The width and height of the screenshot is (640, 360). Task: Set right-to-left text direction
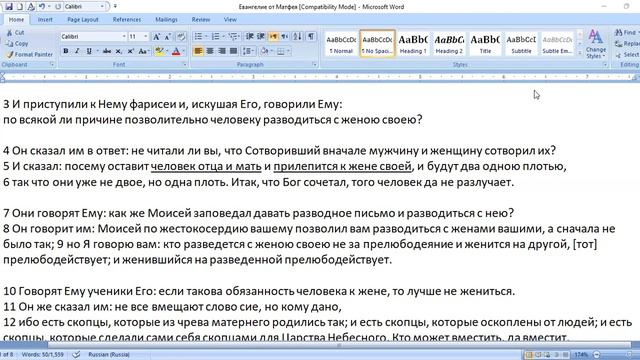point(284,37)
